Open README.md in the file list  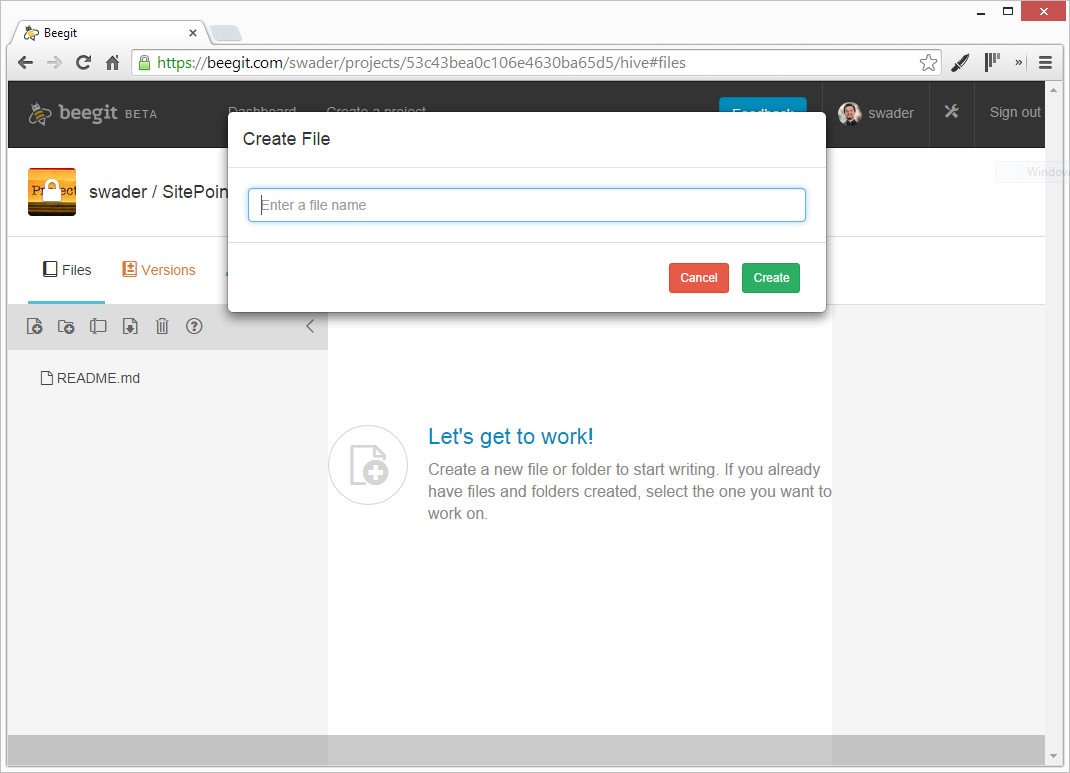[x=90, y=378]
